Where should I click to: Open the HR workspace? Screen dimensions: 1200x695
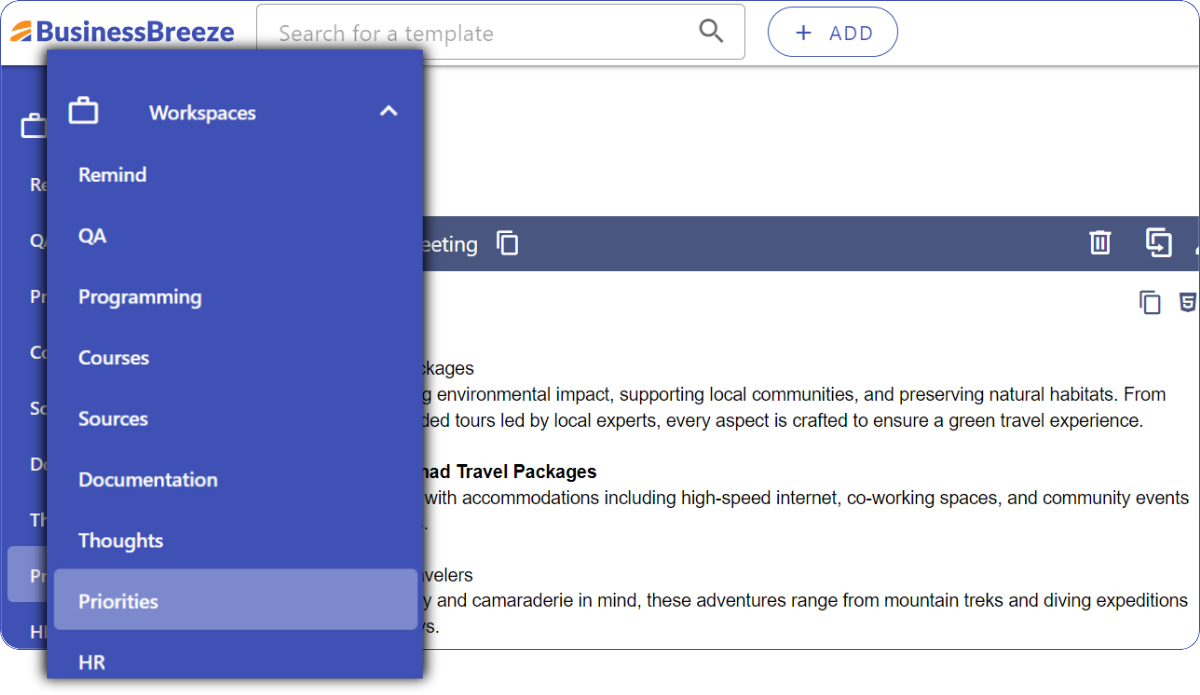coord(92,662)
